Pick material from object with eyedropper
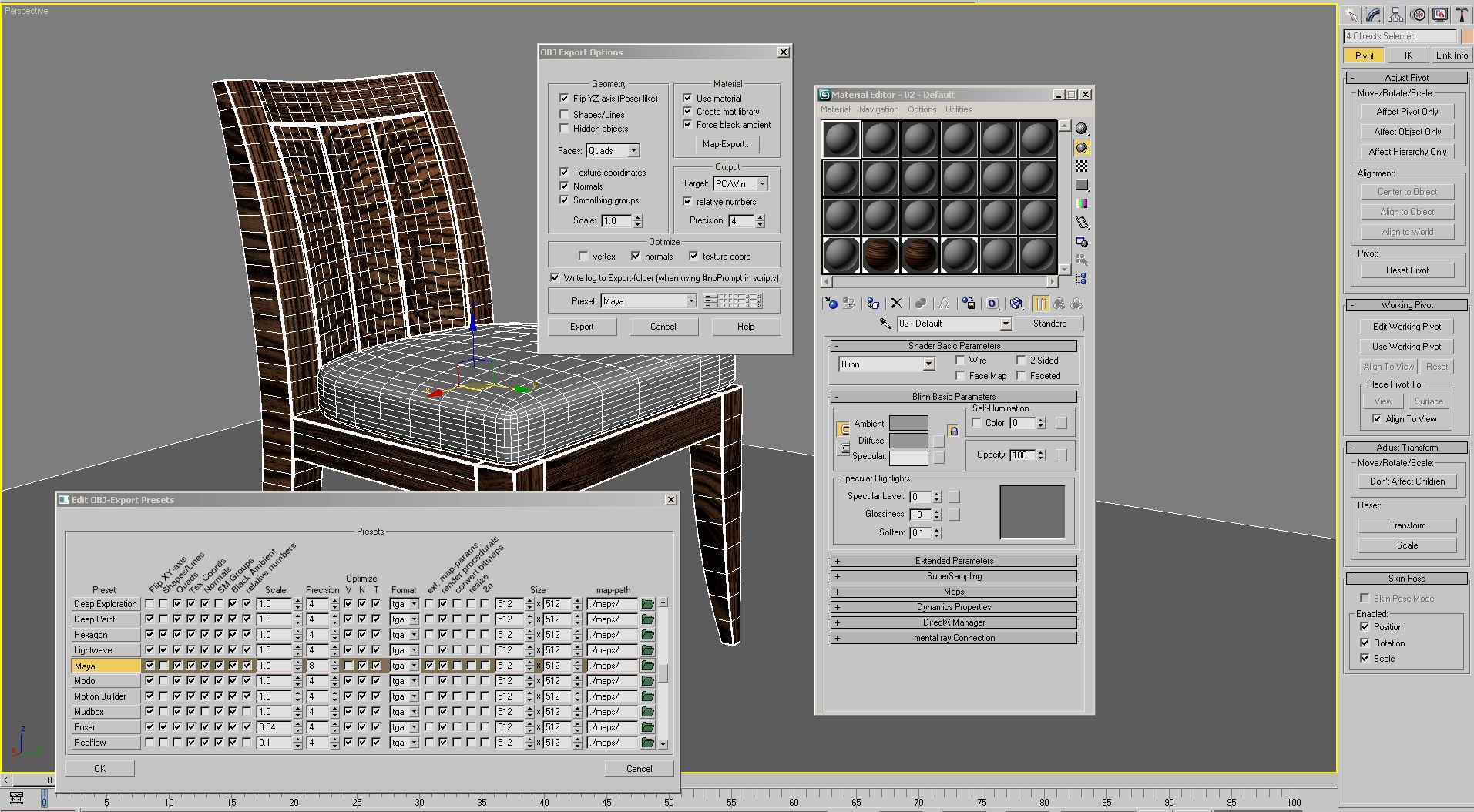 click(885, 324)
